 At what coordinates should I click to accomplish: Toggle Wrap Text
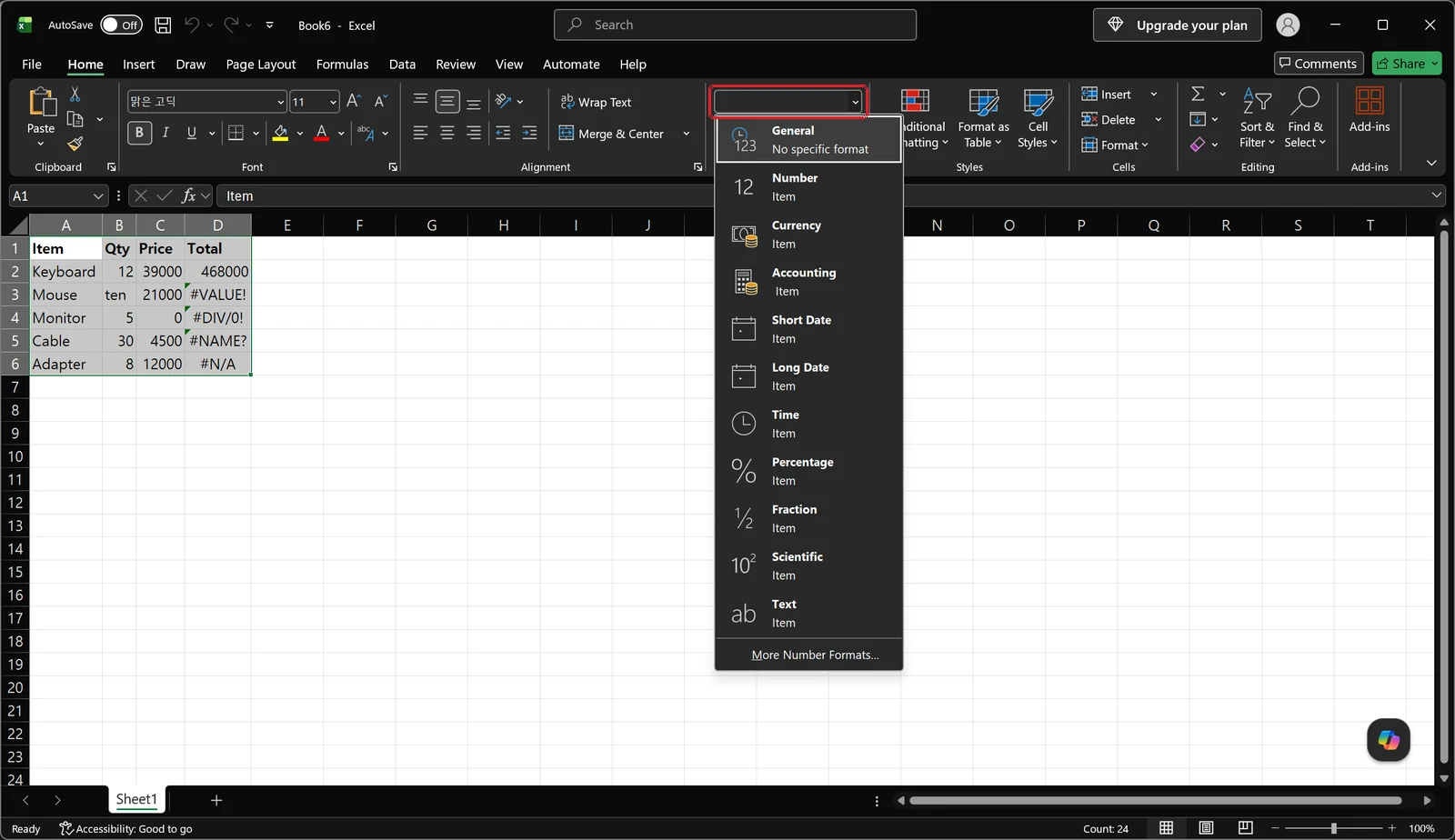tap(596, 102)
